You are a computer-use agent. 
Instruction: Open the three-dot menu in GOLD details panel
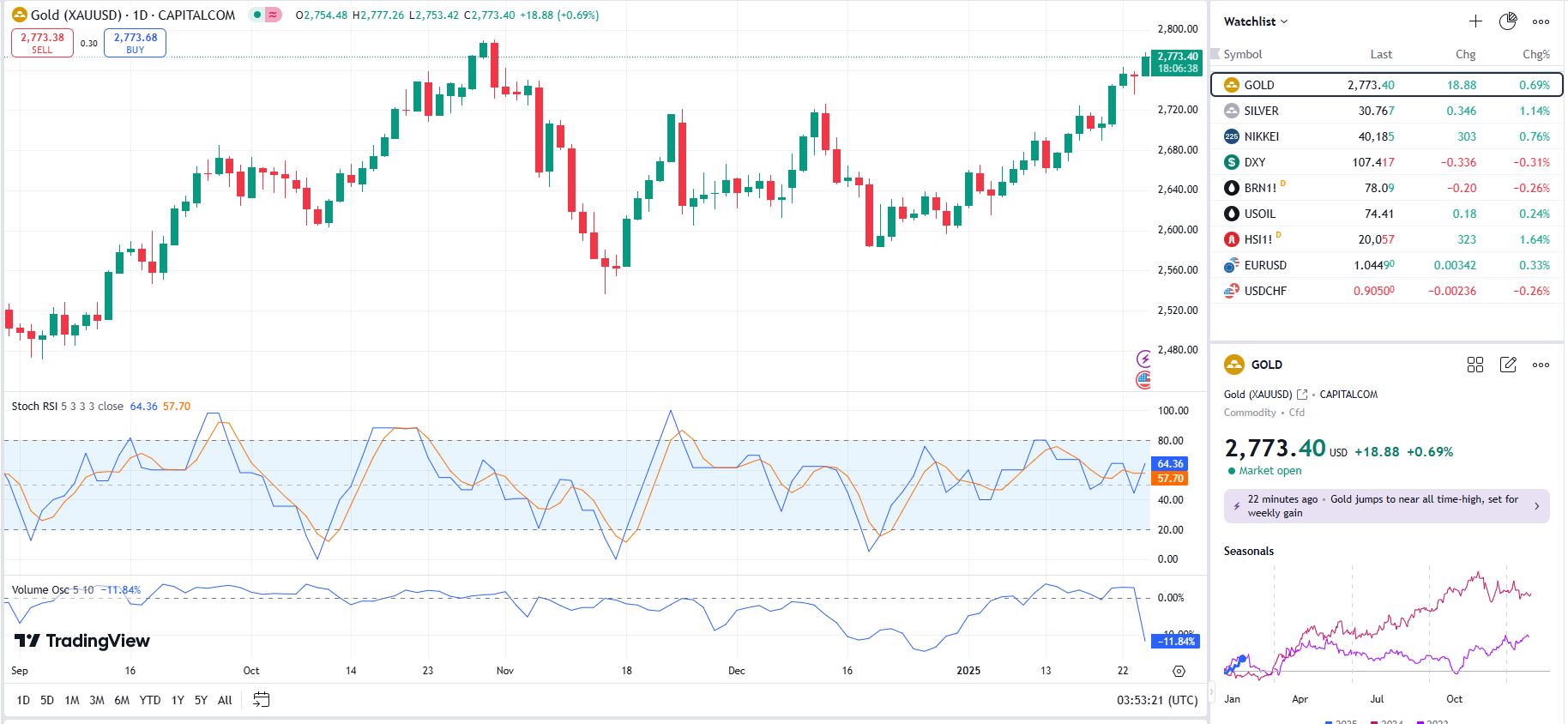[1541, 365]
